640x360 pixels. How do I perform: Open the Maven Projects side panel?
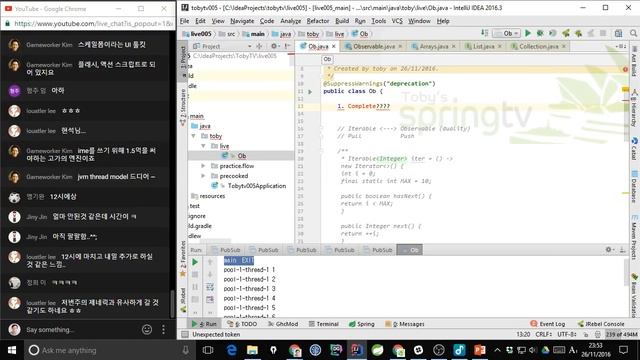click(x=634, y=236)
